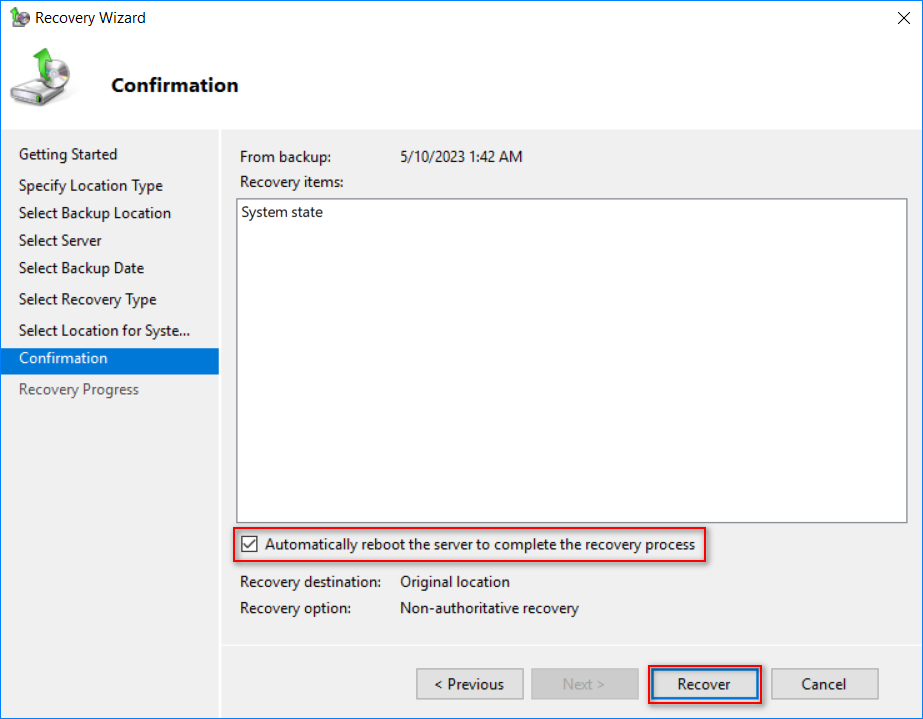Click the Recovery Wizard title bar icon
The height and width of the screenshot is (719, 923).
click(19, 18)
